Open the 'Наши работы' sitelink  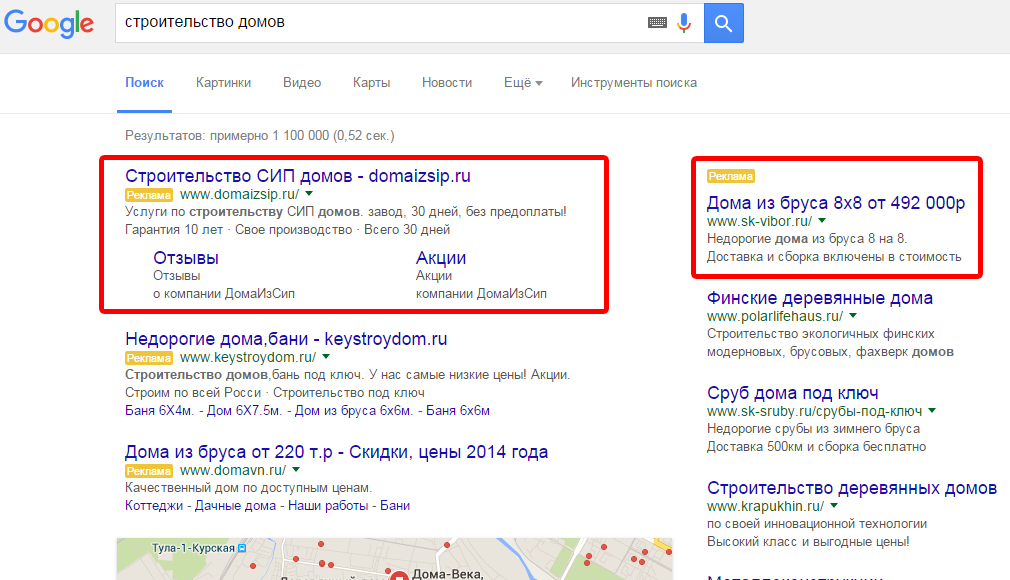point(328,506)
